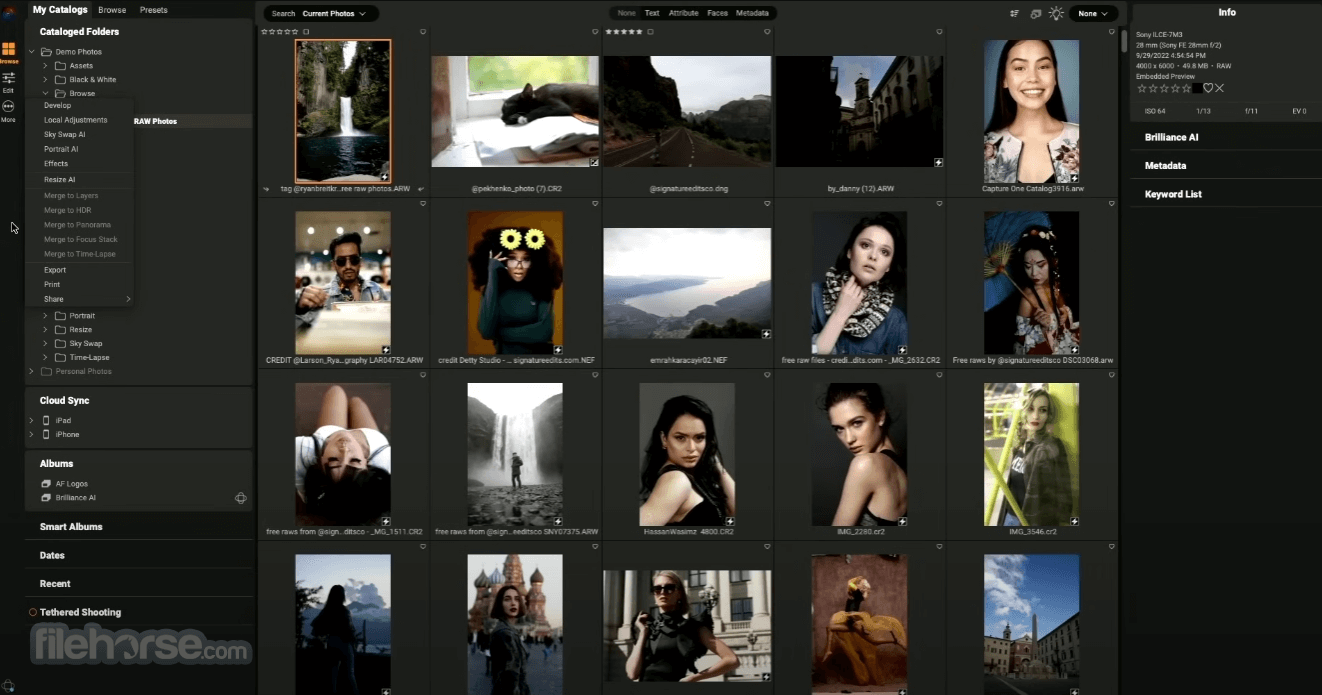This screenshot has width=1322, height=695.
Task: Open the Edit module icon
Action: tap(8, 78)
